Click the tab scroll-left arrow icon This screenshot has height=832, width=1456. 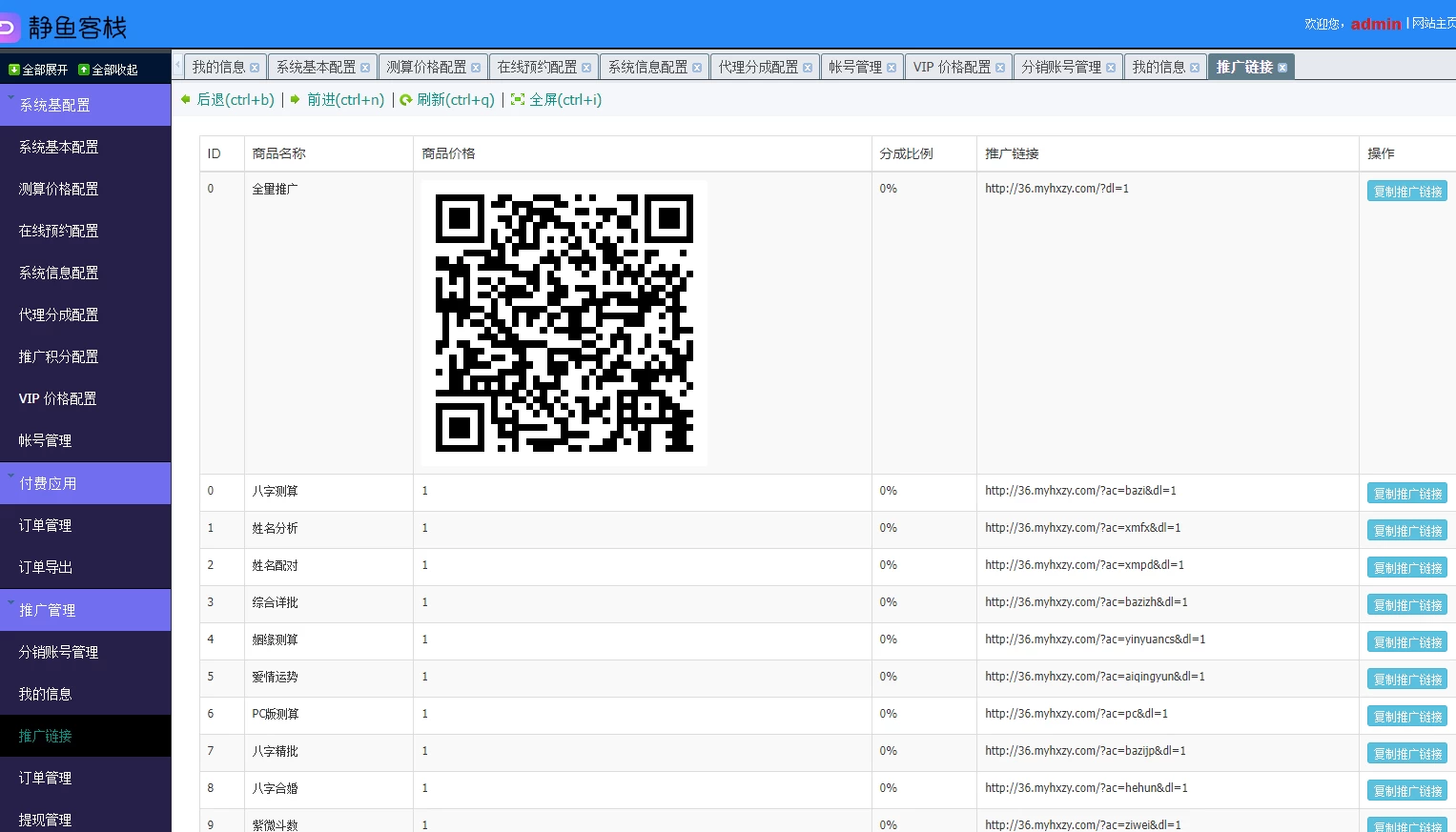point(177,66)
